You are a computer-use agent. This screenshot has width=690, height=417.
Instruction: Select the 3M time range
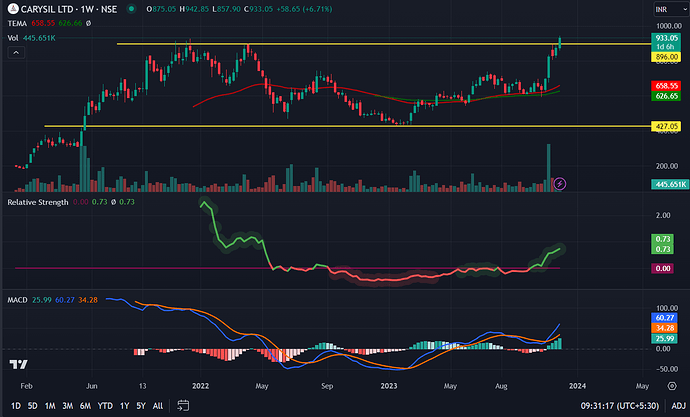67,406
